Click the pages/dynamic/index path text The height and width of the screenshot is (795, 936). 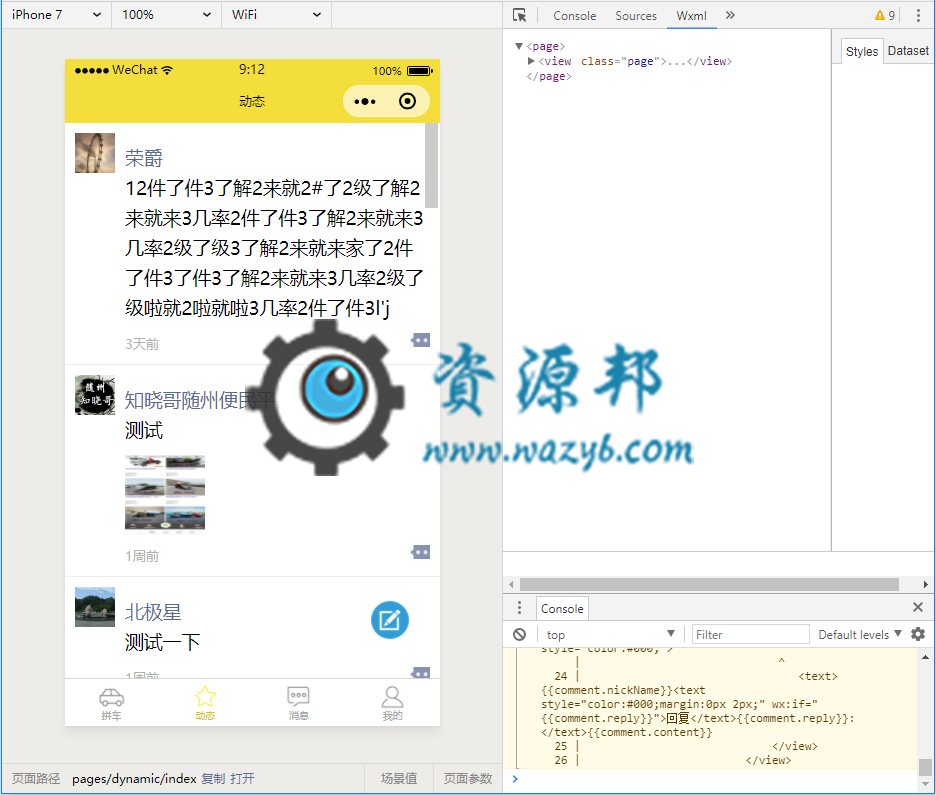[x=134, y=778]
